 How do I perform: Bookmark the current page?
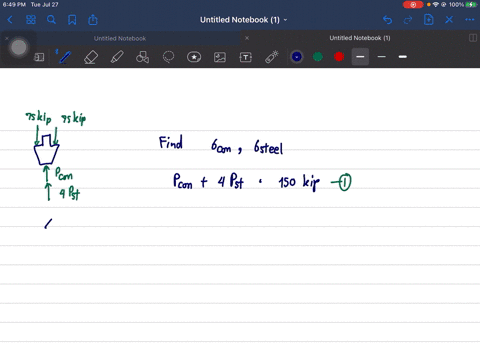pyautogui.click(x=72, y=20)
